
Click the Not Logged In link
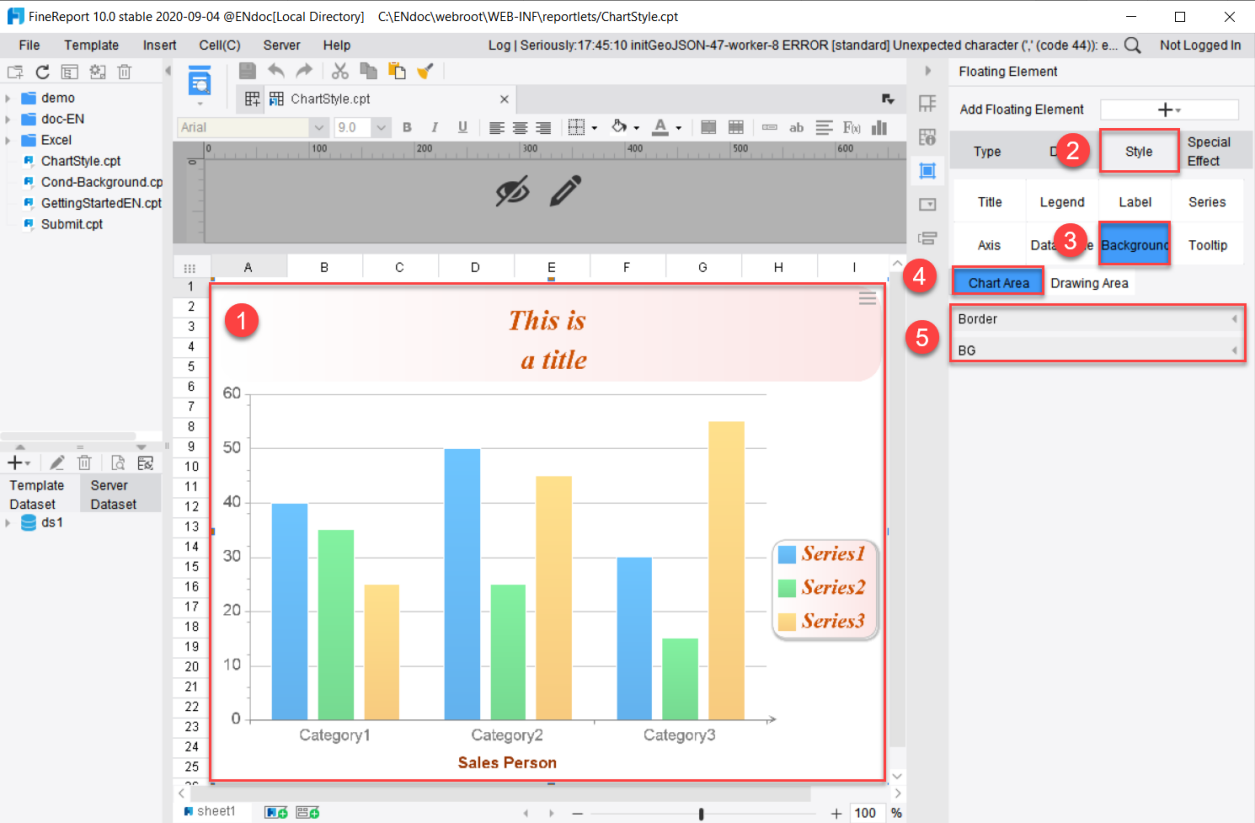coord(1200,45)
